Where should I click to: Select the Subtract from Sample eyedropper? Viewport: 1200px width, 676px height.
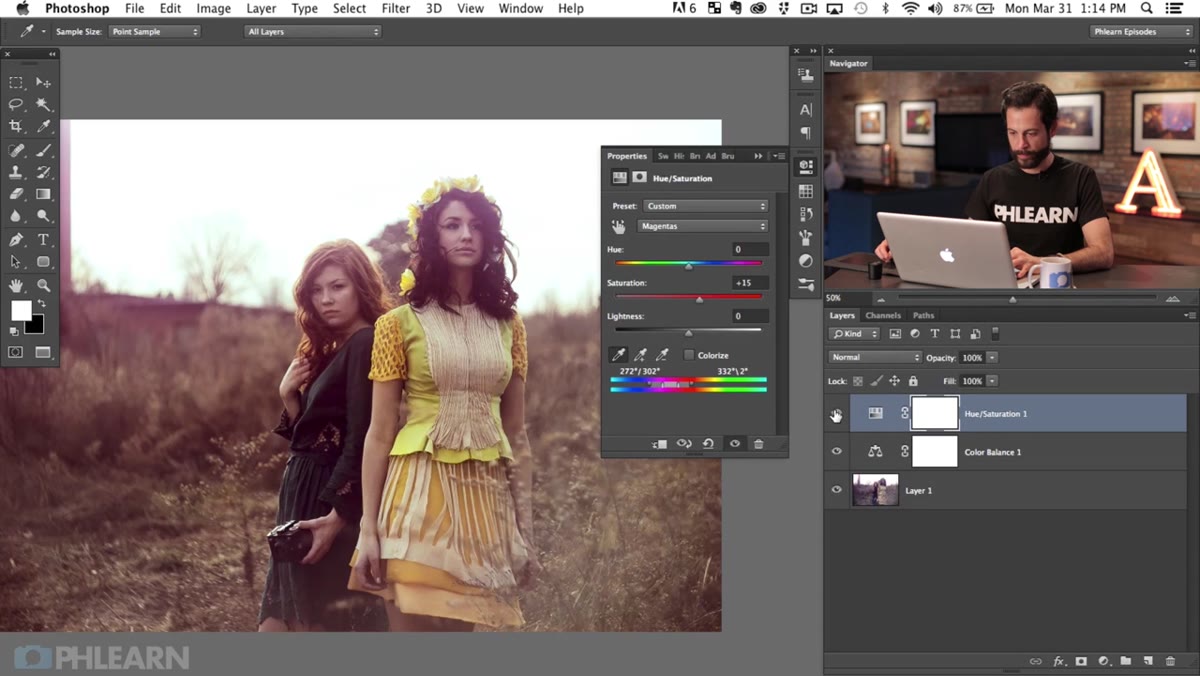pyautogui.click(x=662, y=355)
